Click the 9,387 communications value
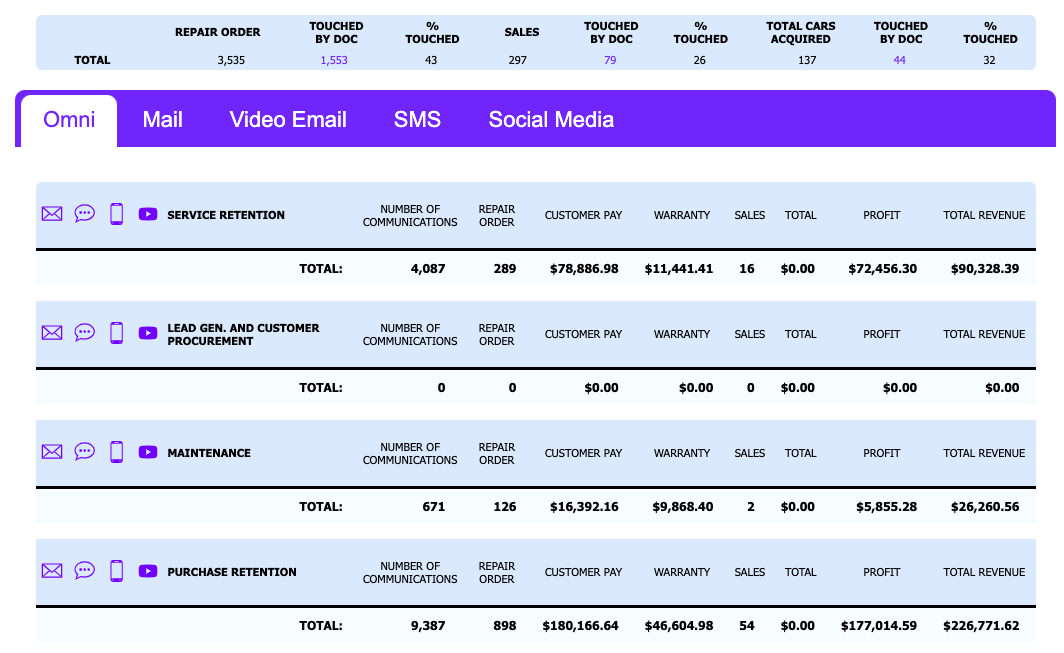 click(x=428, y=626)
